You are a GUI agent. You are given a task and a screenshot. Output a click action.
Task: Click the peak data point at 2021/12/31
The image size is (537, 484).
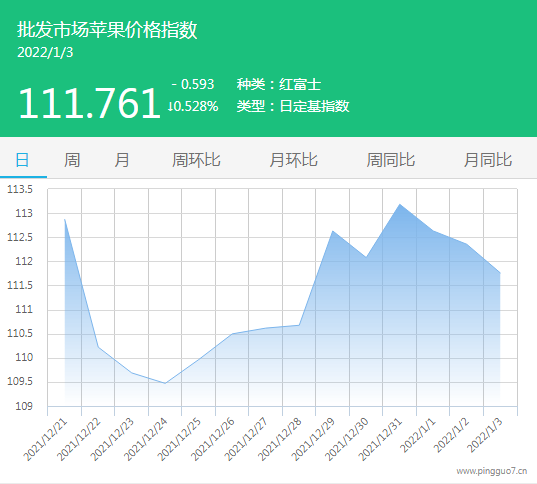(400, 204)
